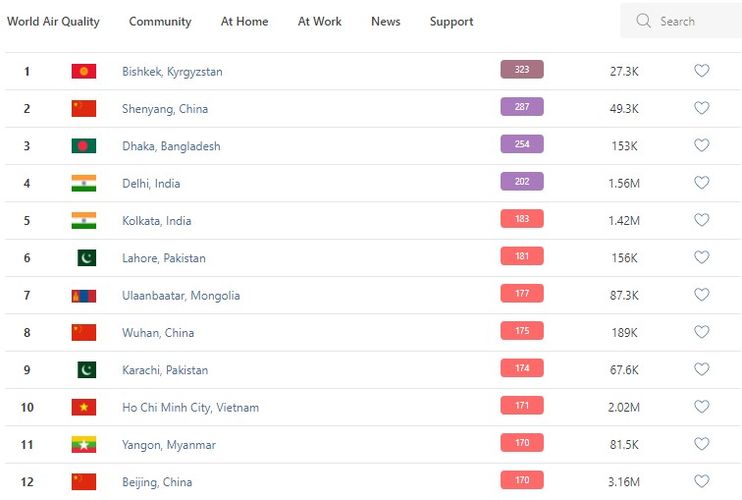Open the World Air Quality menu
742x500 pixels.
pos(53,22)
